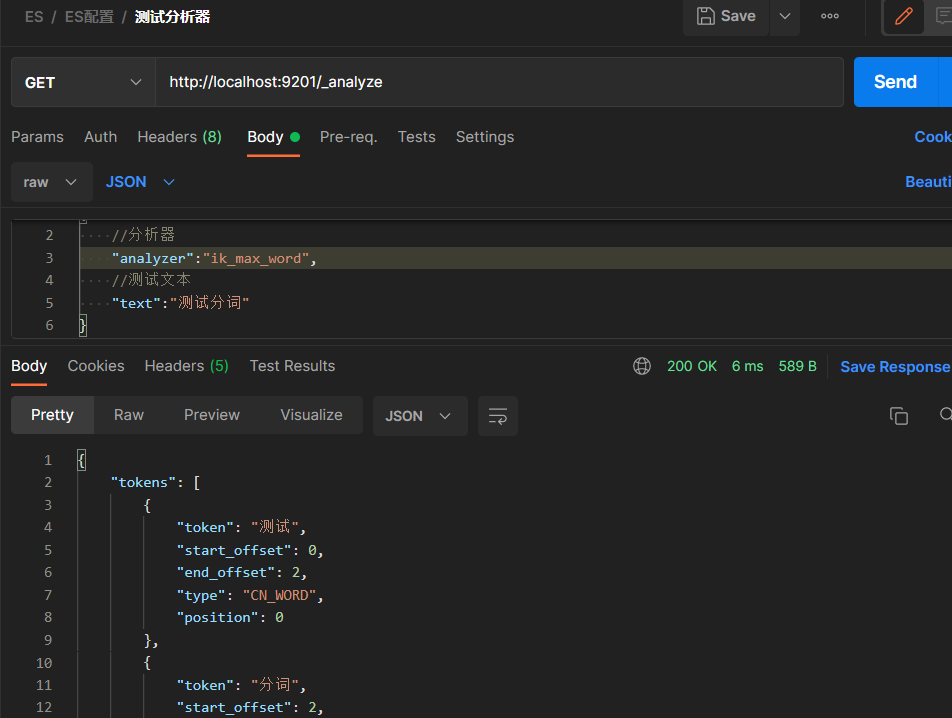Click the "type": "CN_WORD" response line
952x718 pixels.
[250, 595]
